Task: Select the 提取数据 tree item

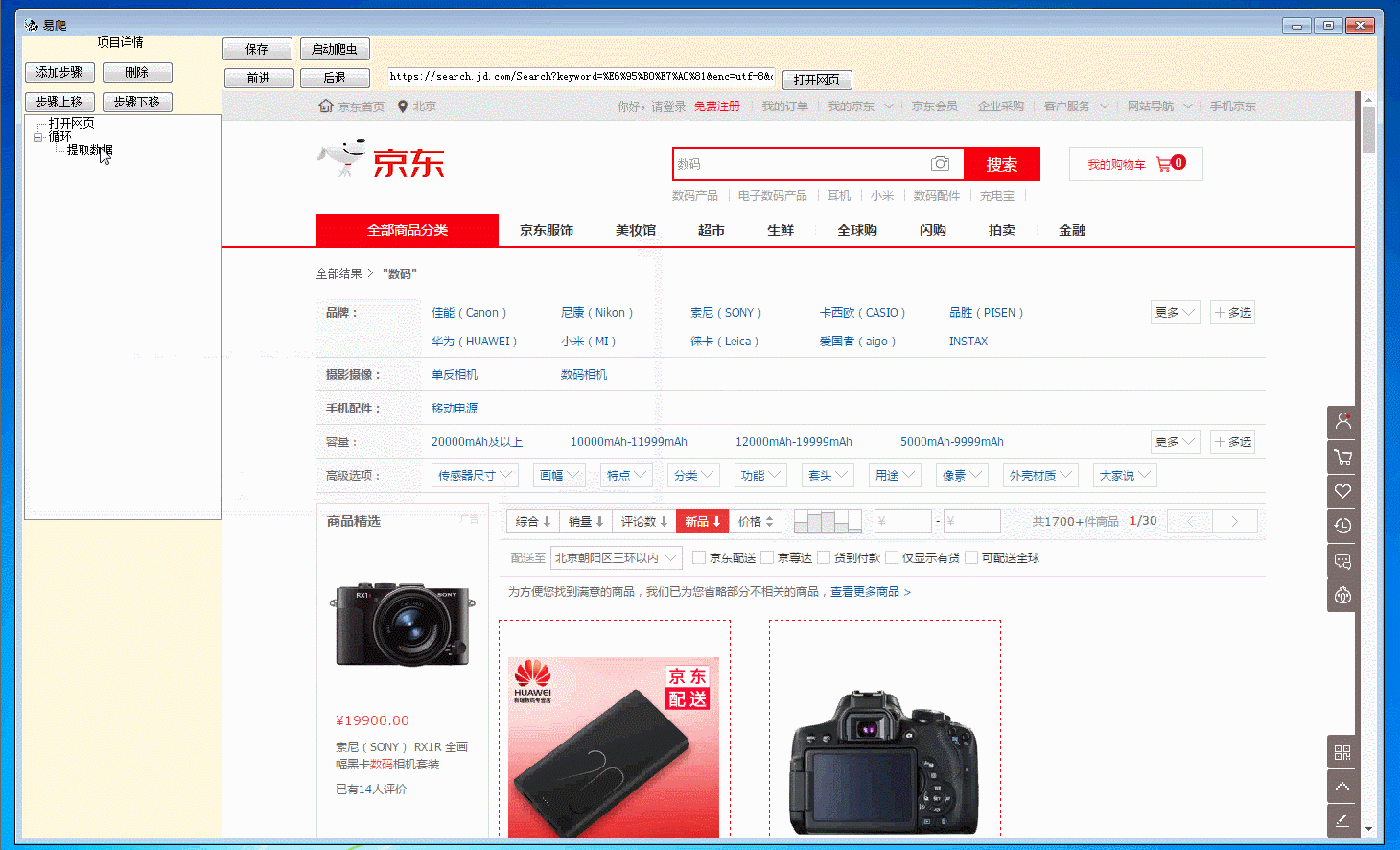Action: pos(89,150)
